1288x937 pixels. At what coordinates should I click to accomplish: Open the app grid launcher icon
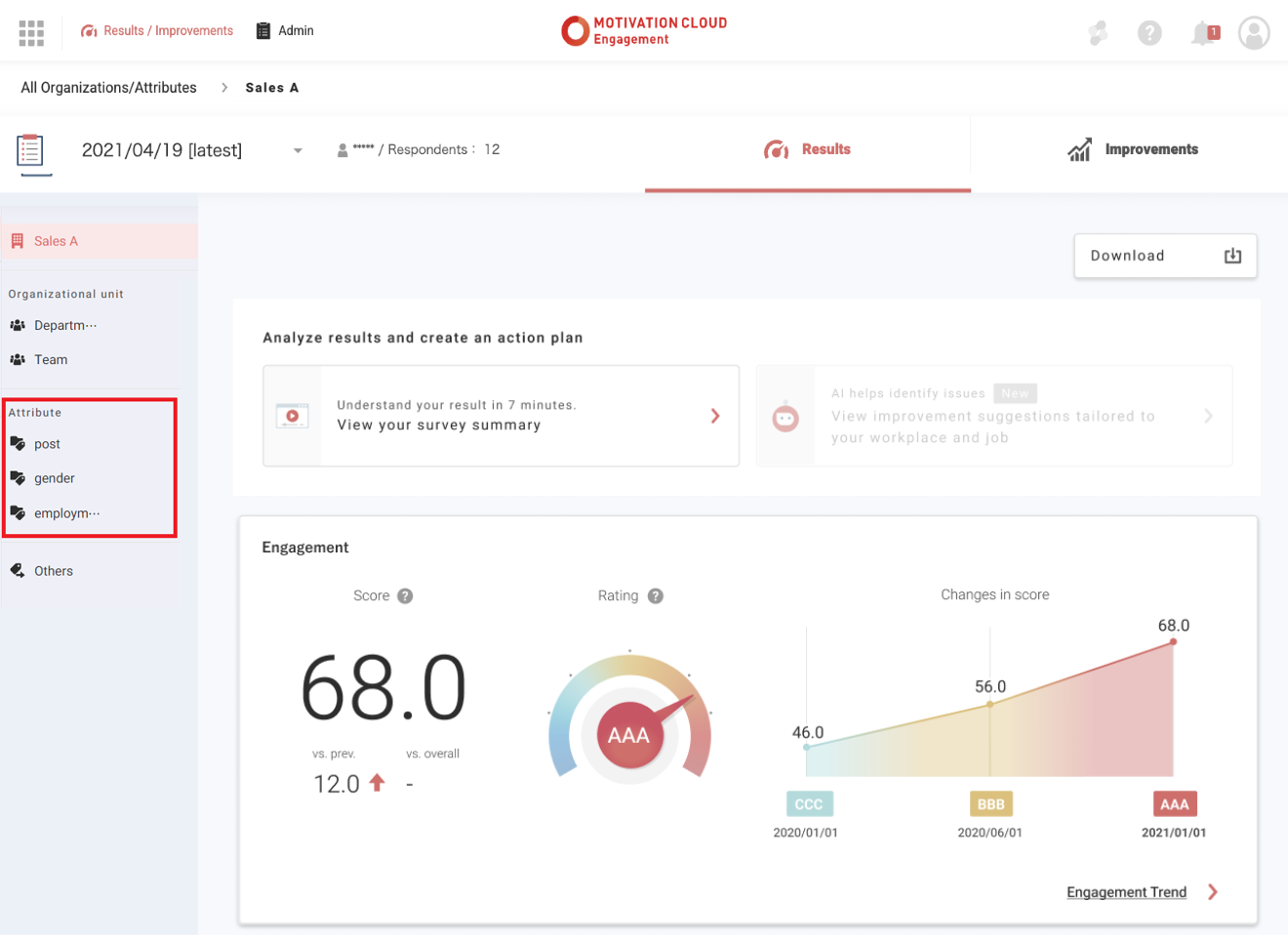coord(31,32)
